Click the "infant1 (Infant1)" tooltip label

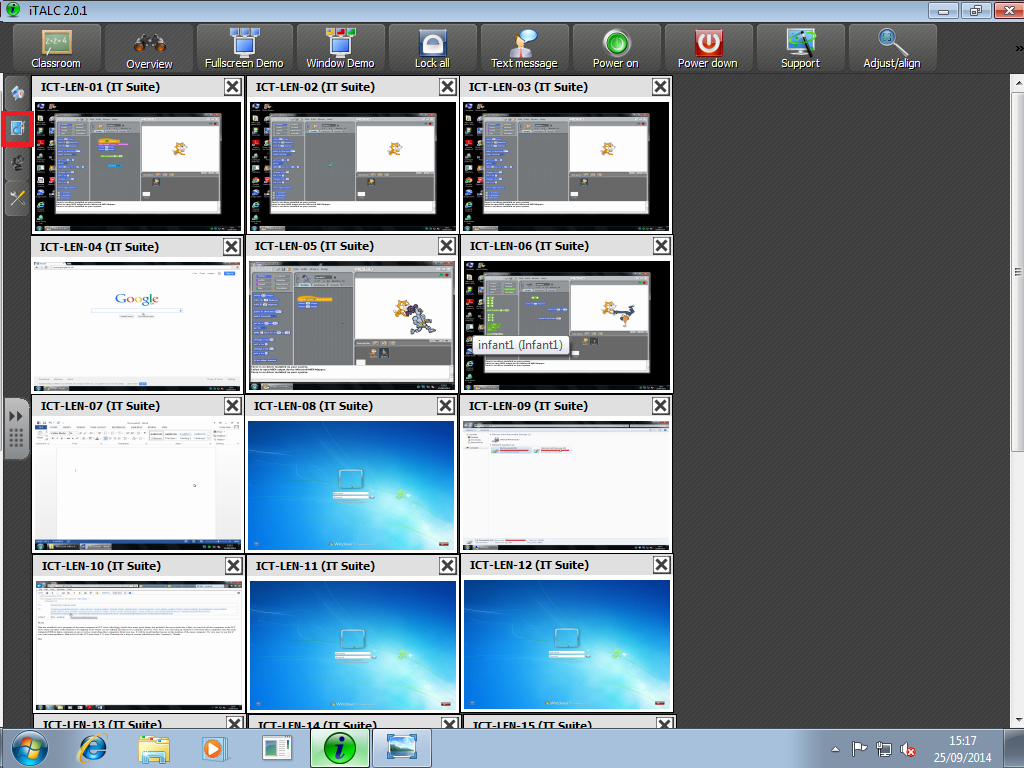520,345
